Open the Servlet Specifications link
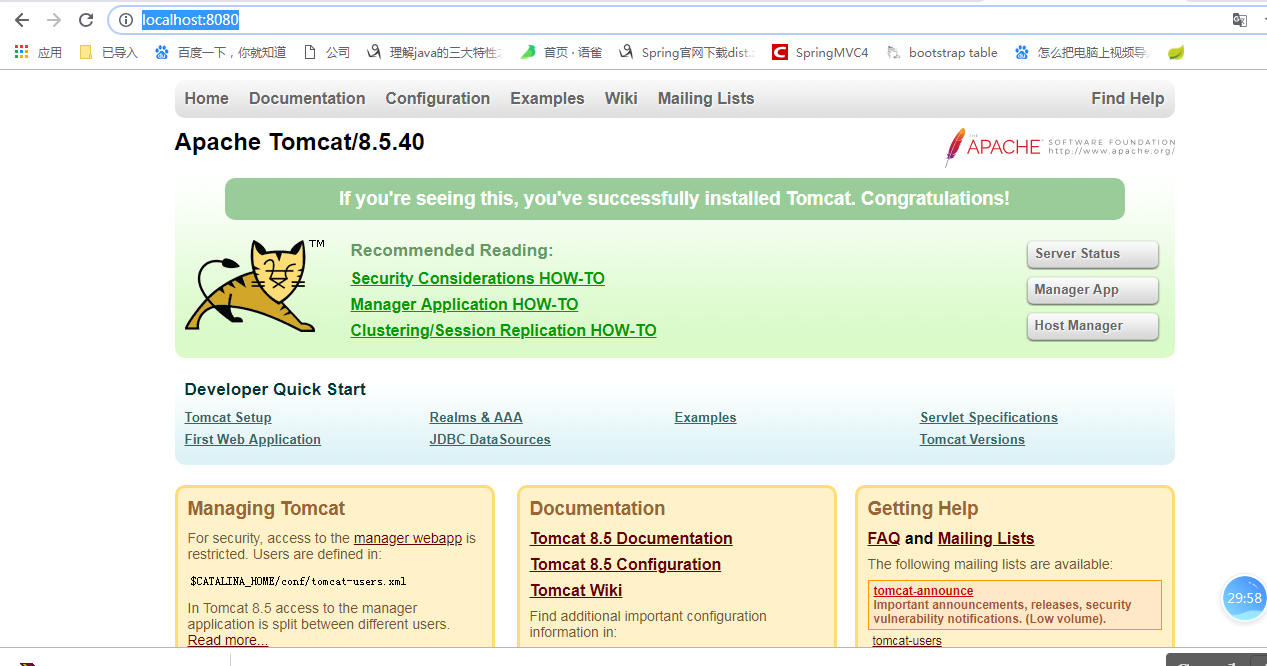This screenshot has width=1267, height=666. click(x=989, y=417)
